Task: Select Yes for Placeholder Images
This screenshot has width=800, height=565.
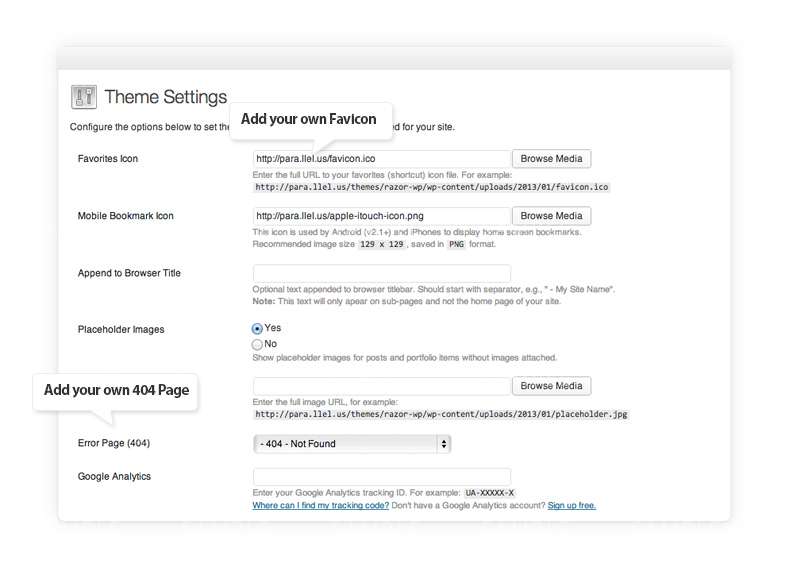Action: [258, 328]
